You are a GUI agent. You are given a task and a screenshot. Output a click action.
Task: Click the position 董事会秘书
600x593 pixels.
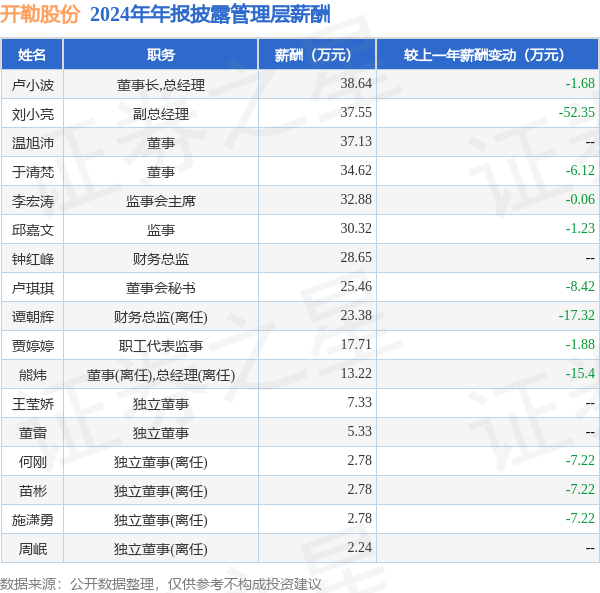click(161, 288)
